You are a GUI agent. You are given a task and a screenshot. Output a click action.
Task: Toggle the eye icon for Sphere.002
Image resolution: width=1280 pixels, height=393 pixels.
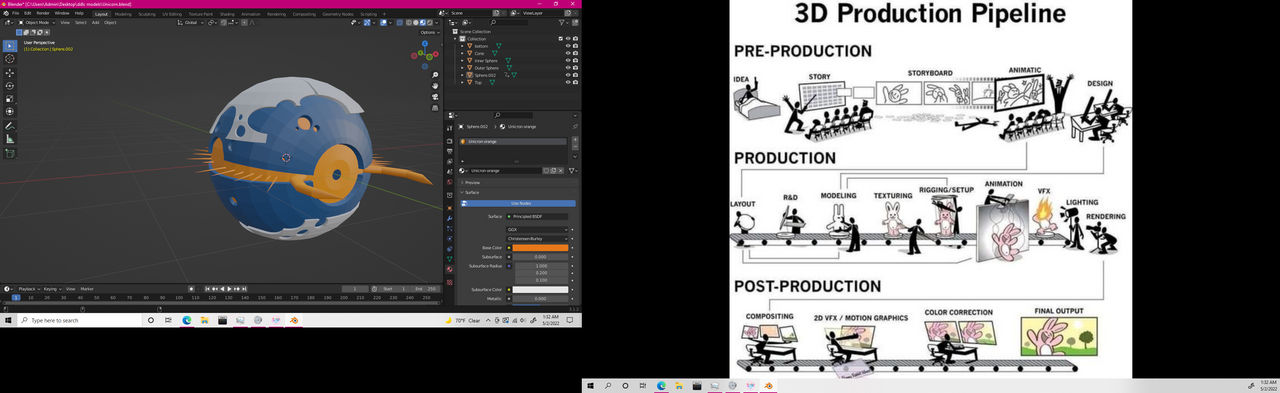569,75
